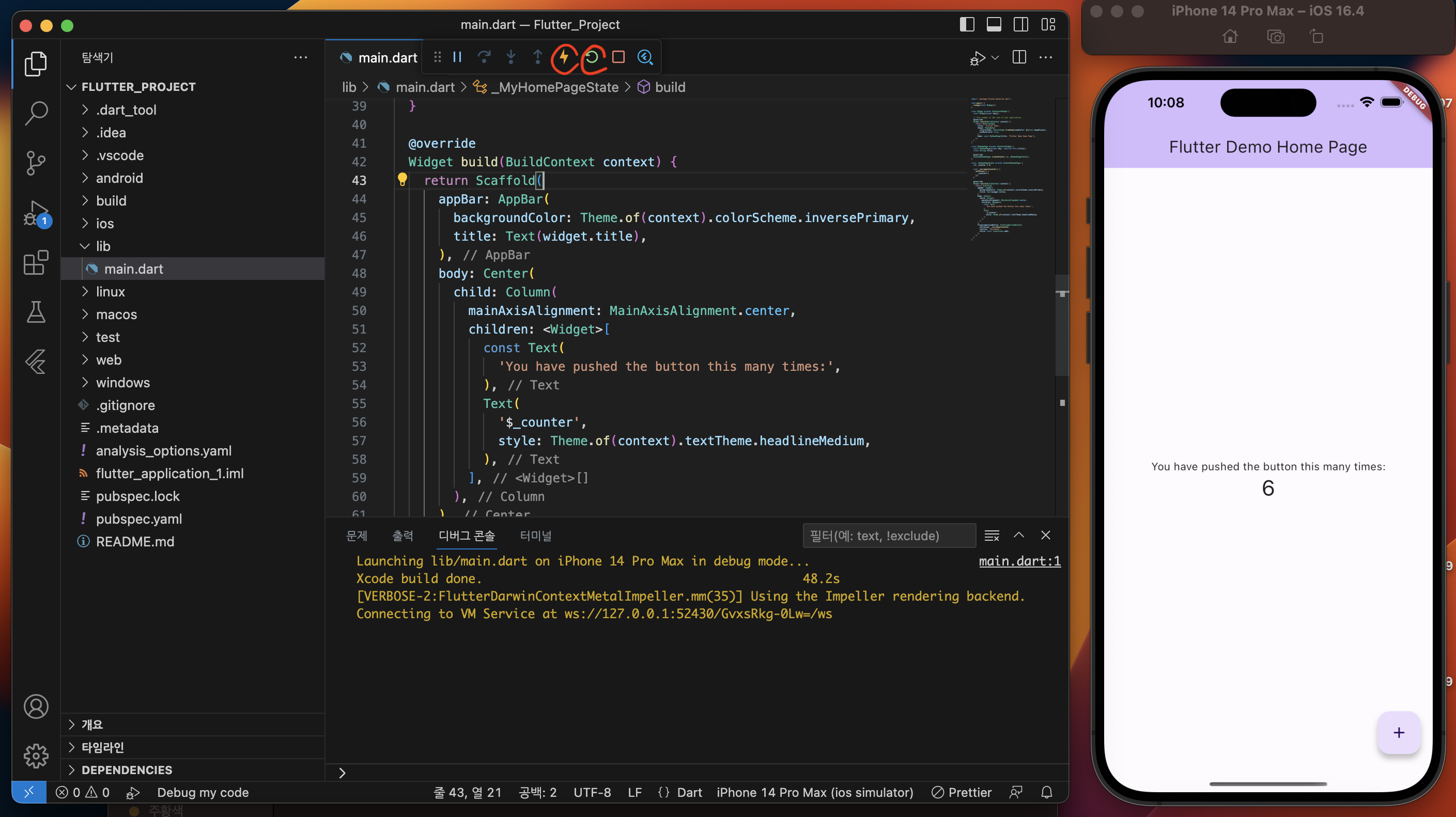Toggle the primary side bar layout button
1456x817 pixels.
(x=967, y=24)
